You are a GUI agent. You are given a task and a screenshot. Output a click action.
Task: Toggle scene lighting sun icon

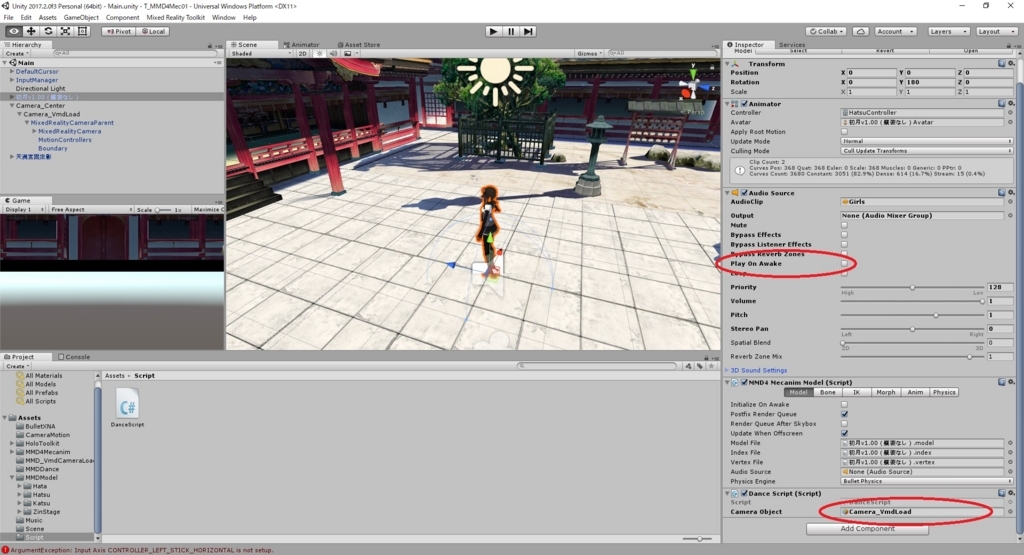[x=319, y=54]
